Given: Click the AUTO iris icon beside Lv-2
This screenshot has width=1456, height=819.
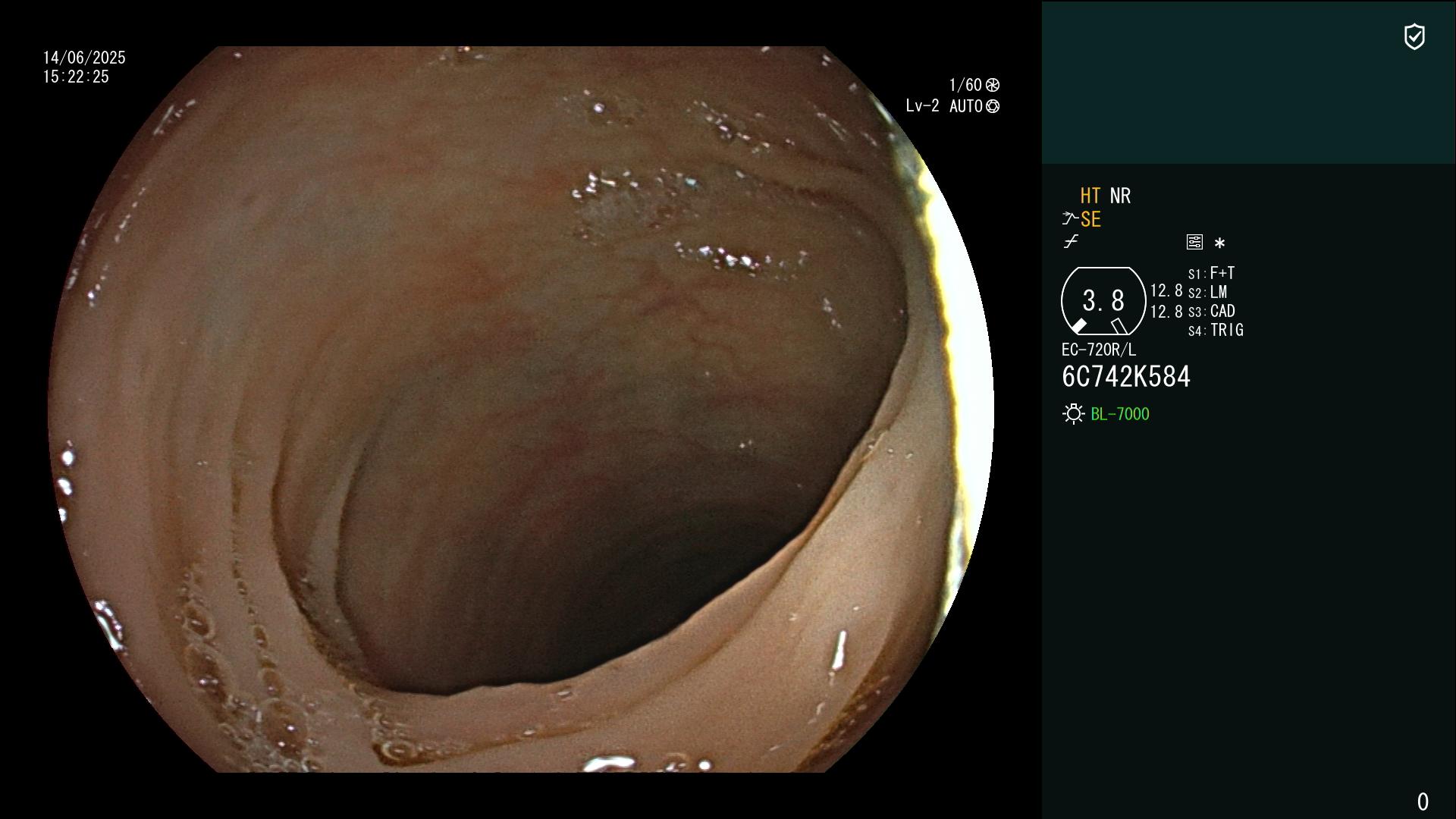Looking at the screenshot, I should click(993, 106).
